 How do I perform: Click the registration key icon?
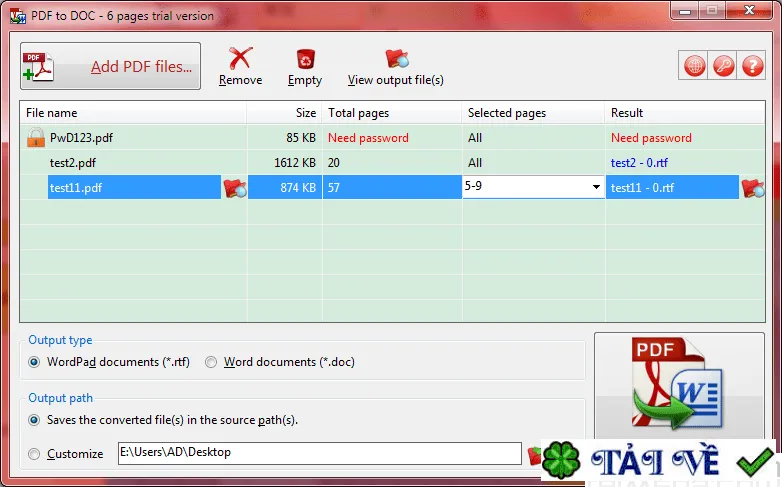click(x=723, y=65)
